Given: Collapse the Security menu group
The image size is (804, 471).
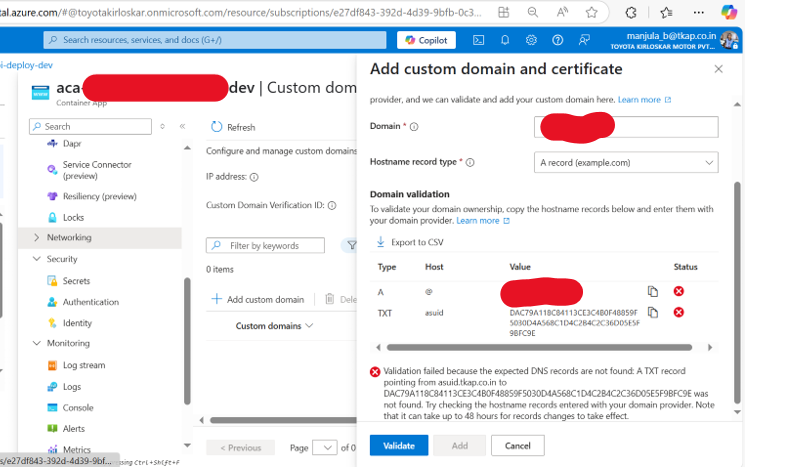Looking at the screenshot, I should coord(36,259).
